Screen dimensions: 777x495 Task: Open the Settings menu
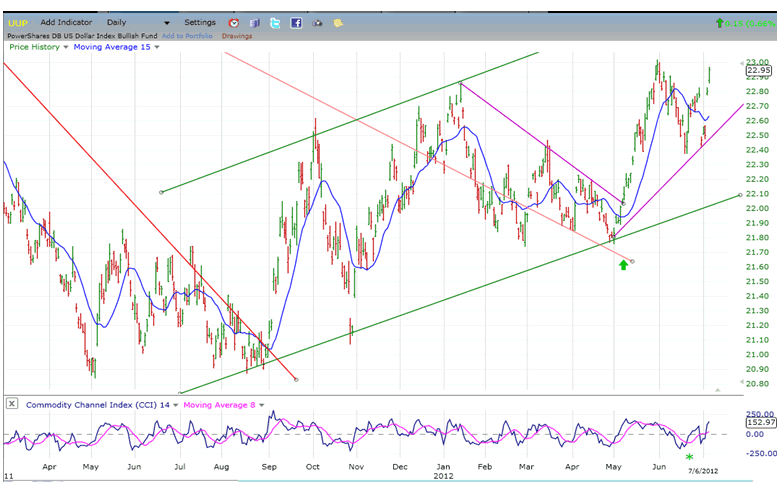(x=199, y=22)
